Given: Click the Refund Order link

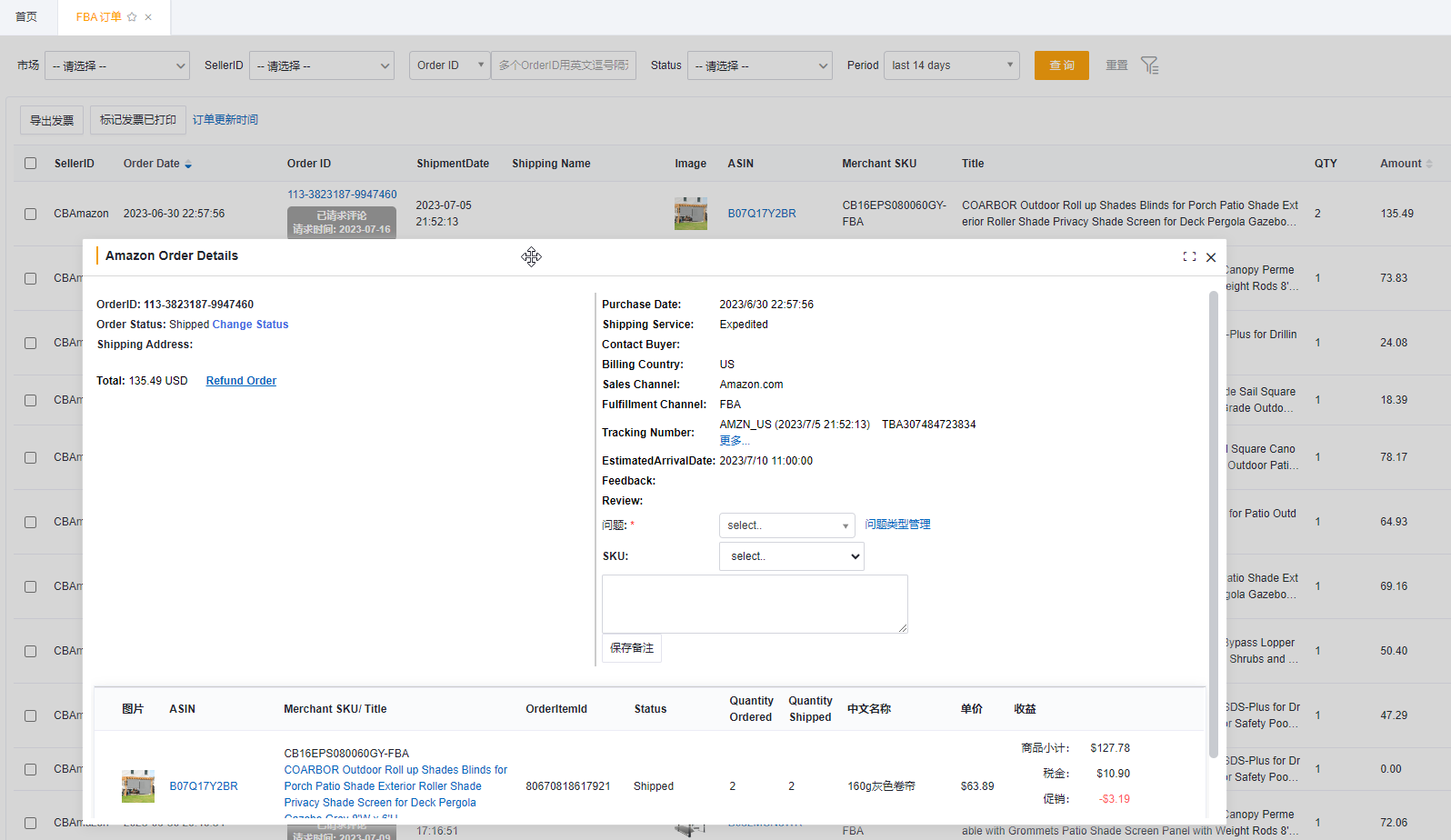Looking at the screenshot, I should (241, 381).
